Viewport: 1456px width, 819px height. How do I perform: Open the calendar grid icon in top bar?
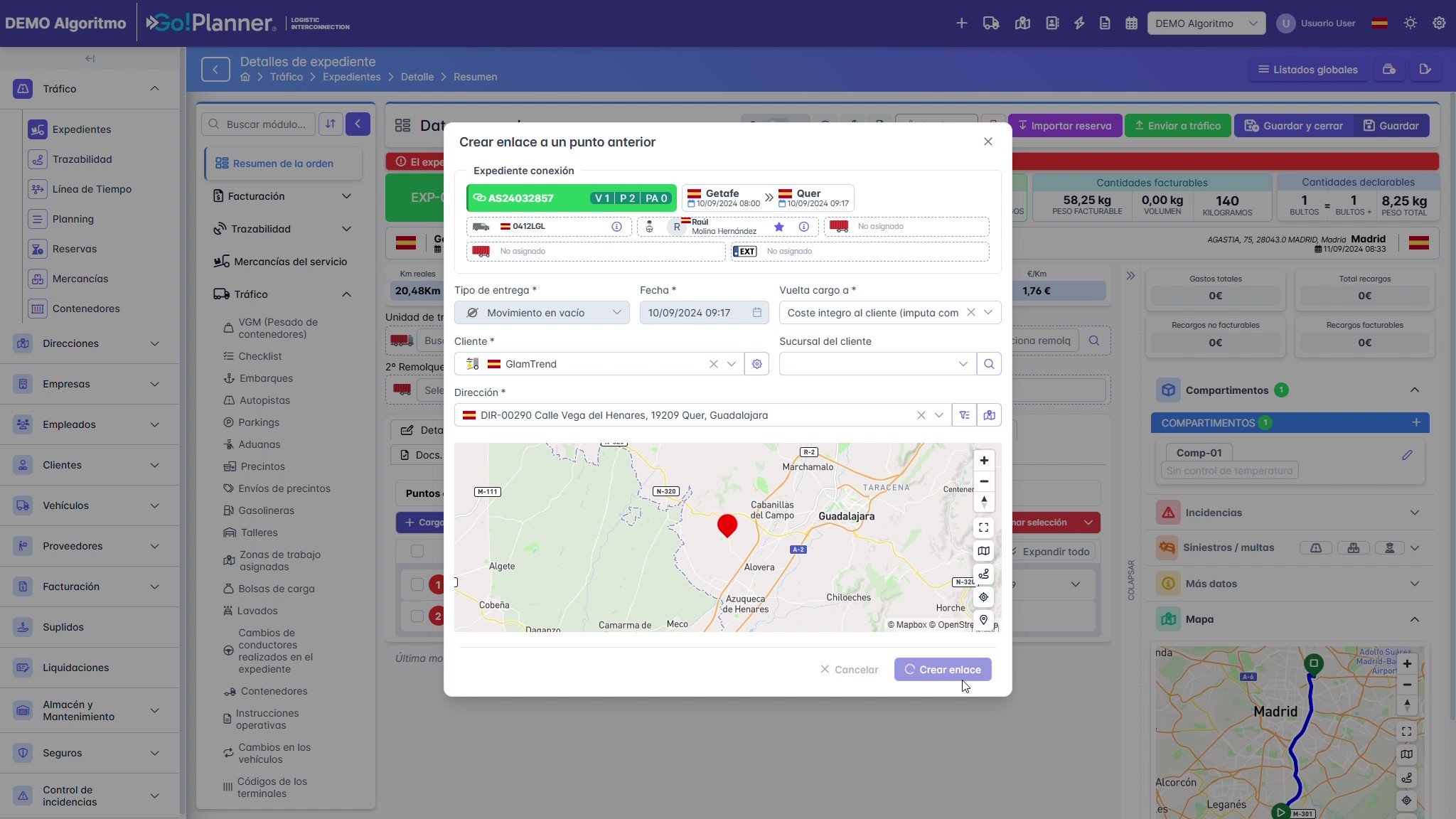click(1132, 23)
